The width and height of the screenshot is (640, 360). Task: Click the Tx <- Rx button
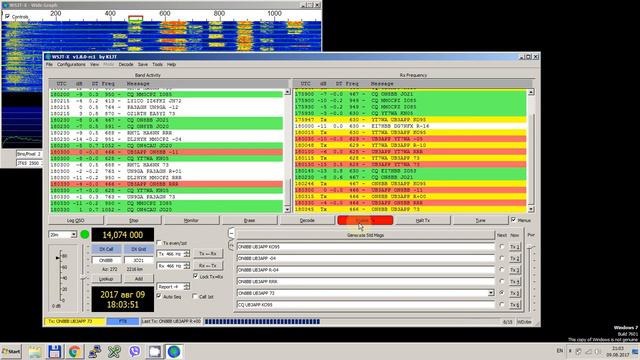(x=208, y=253)
